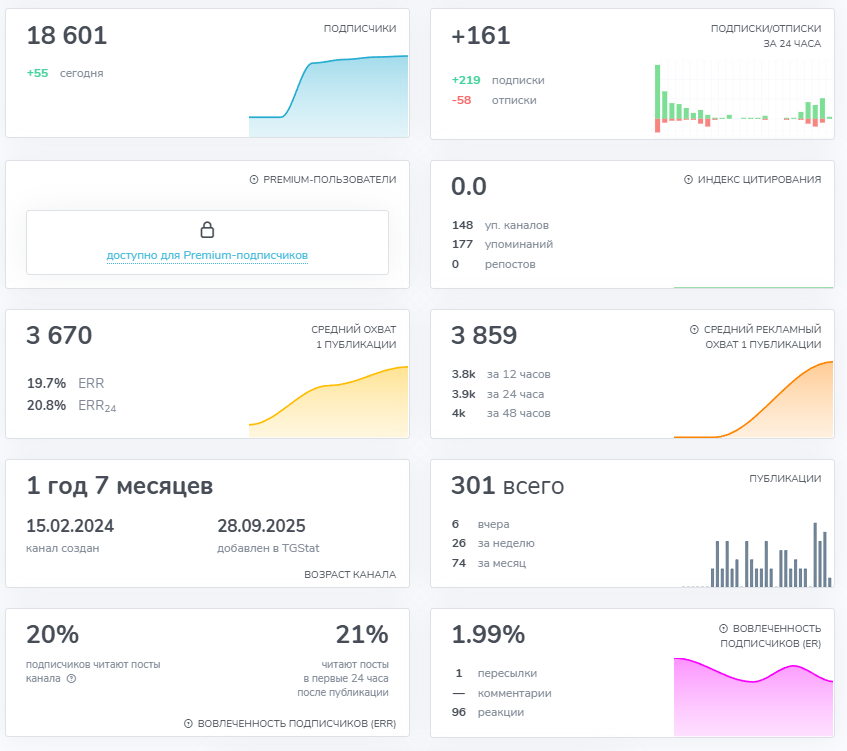Click the engagement rate value 1.99%
Viewport: 847px width, 751px height.
[x=488, y=634]
